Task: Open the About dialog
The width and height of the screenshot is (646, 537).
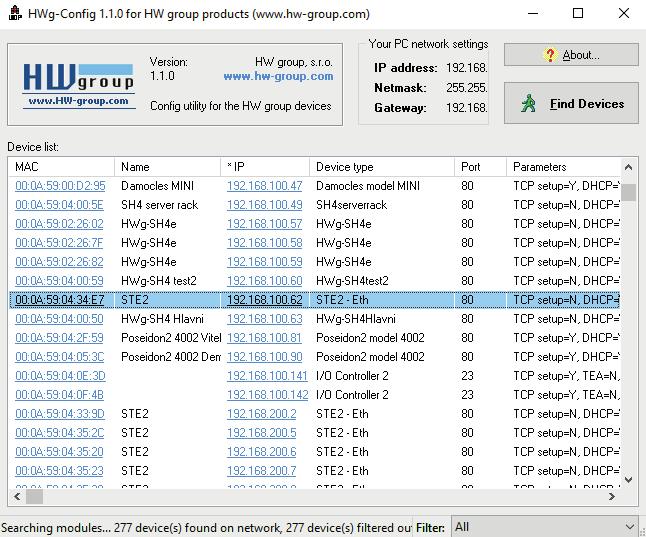Action: [571, 55]
